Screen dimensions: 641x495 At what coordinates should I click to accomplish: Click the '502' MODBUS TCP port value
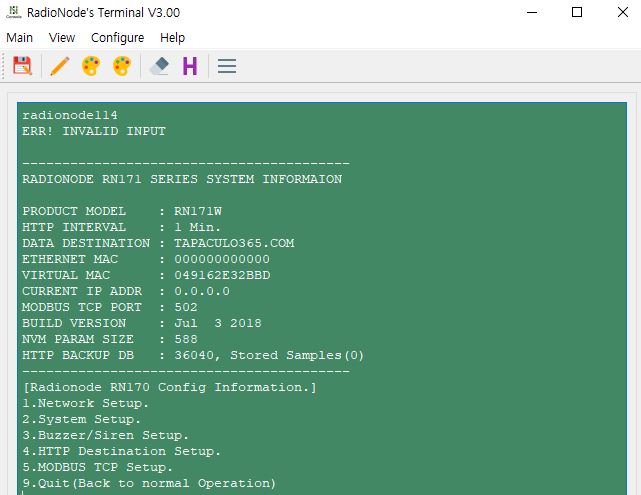(186, 307)
